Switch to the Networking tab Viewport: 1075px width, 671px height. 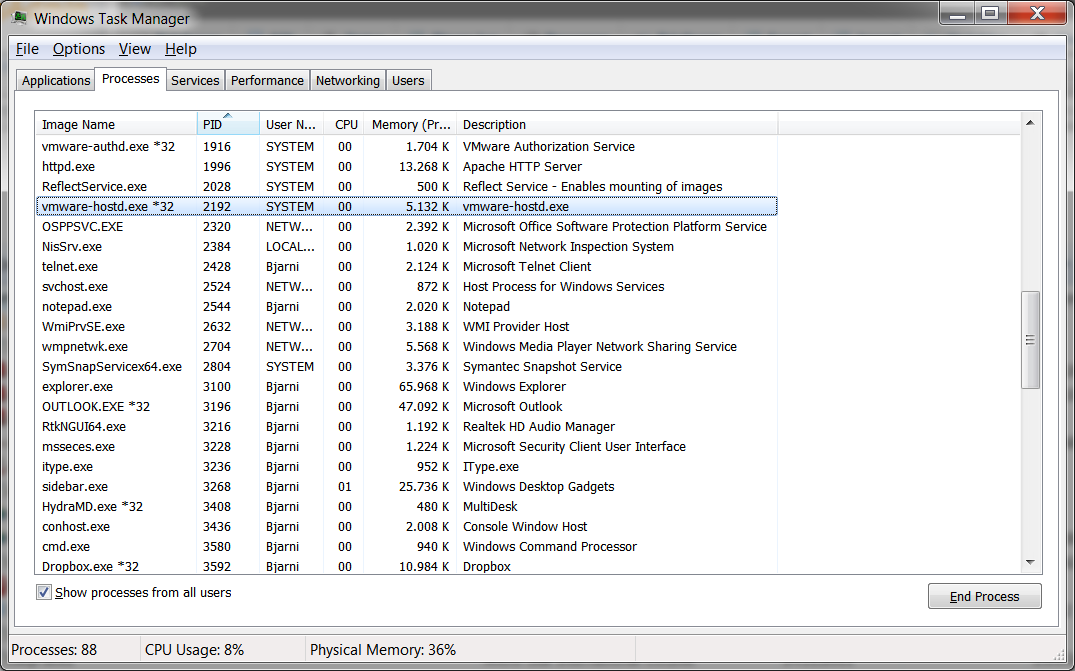tap(347, 80)
